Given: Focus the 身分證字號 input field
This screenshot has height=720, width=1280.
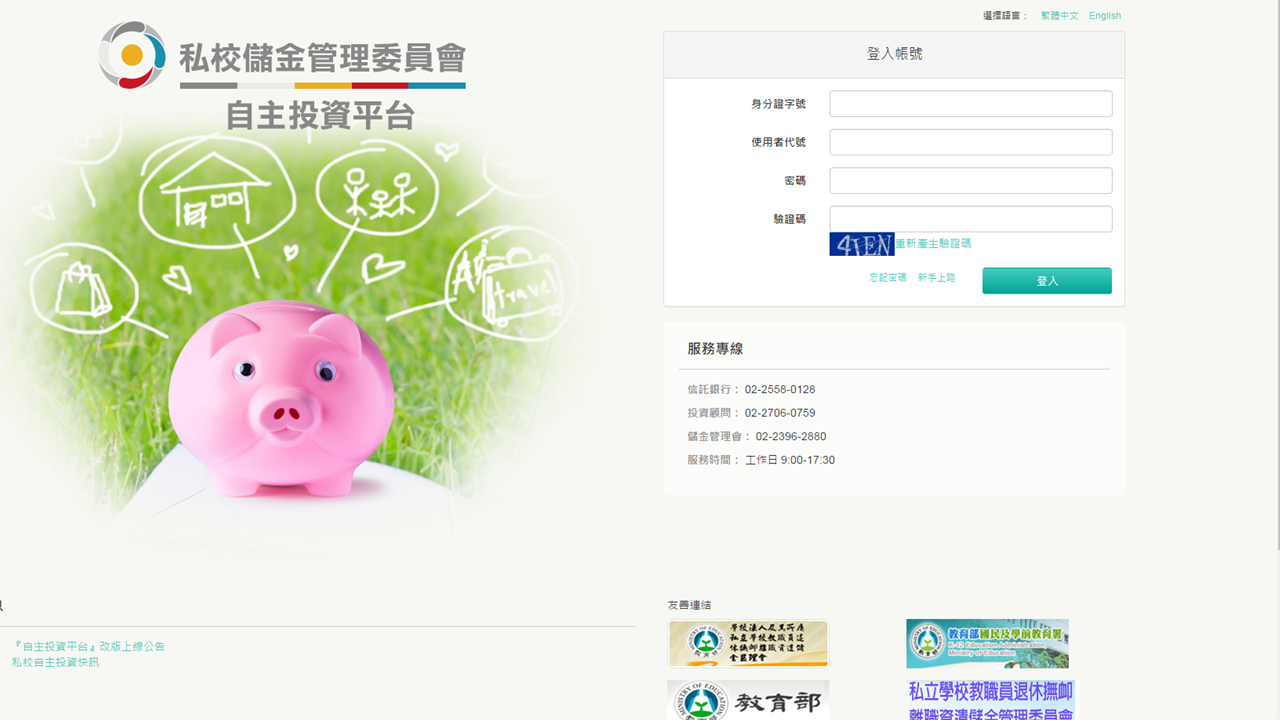Looking at the screenshot, I should (971, 104).
